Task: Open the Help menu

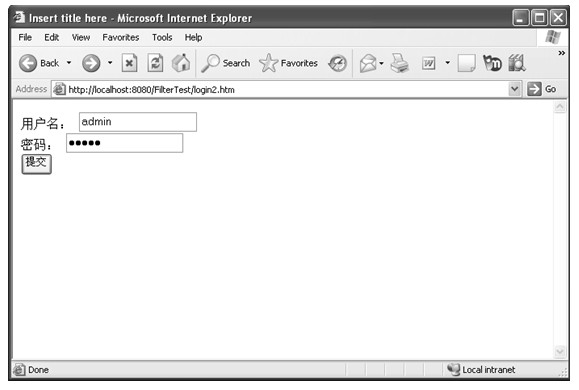Action: [x=193, y=37]
